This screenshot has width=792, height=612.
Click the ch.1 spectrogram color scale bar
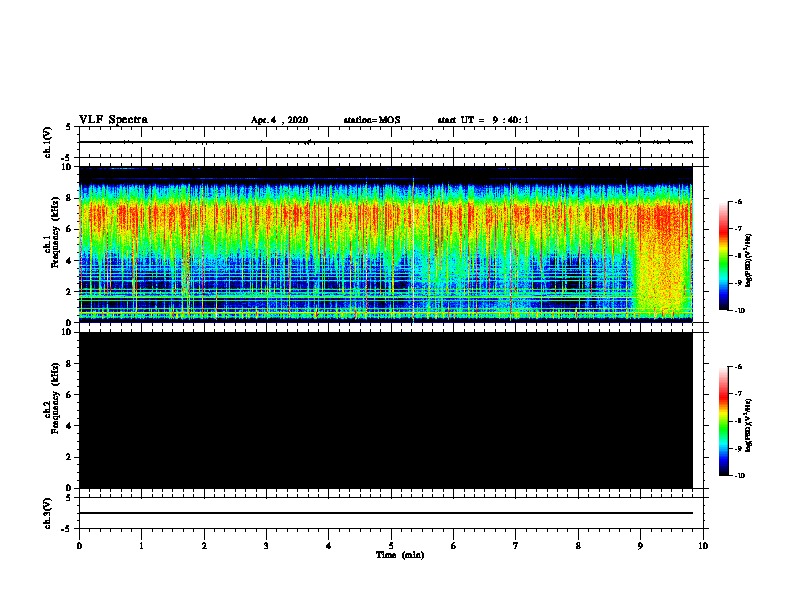[x=723, y=256]
